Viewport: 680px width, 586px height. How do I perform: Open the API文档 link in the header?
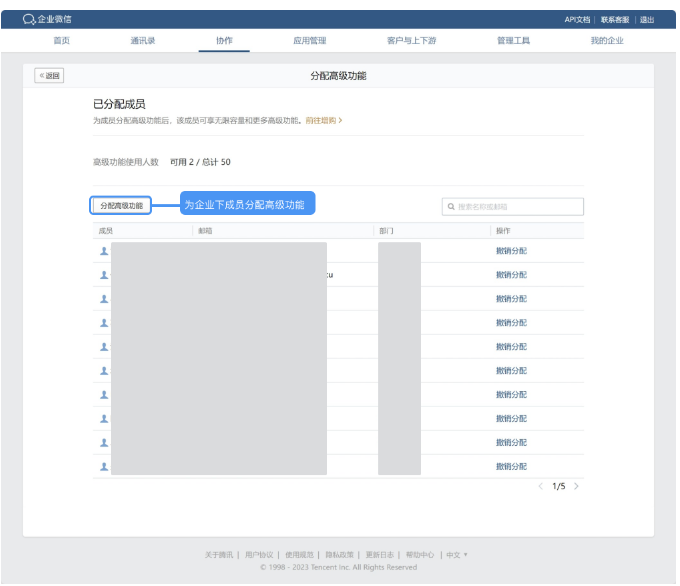pos(577,19)
